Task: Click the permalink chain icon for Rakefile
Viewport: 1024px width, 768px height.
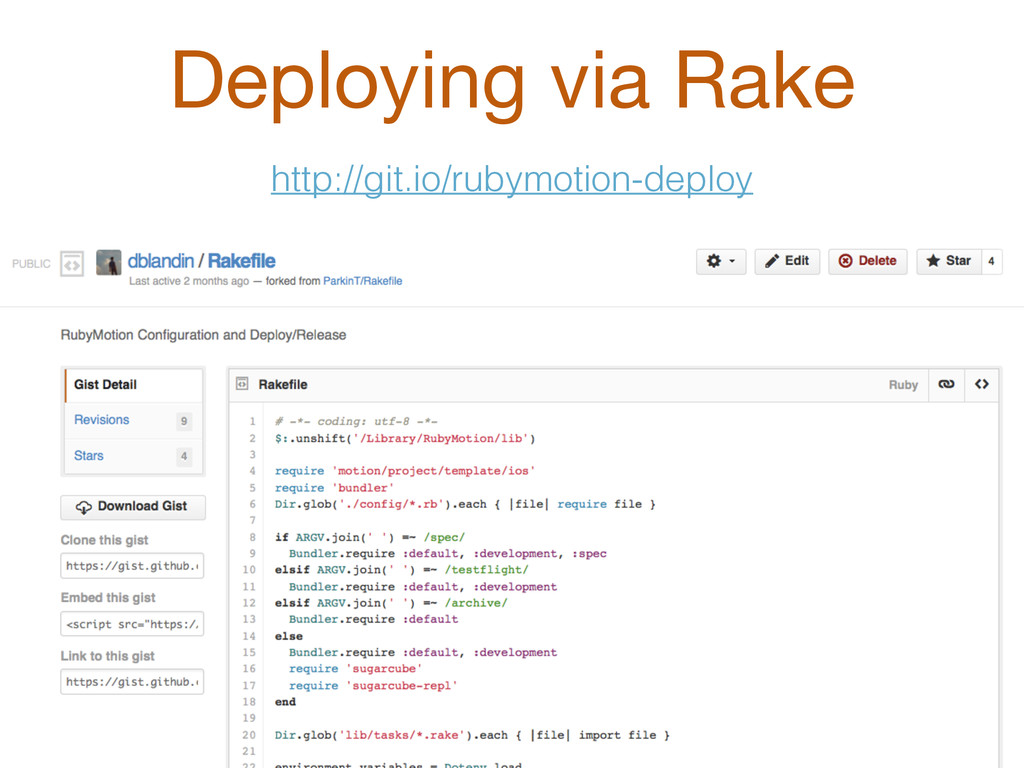Action: click(946, 384)
